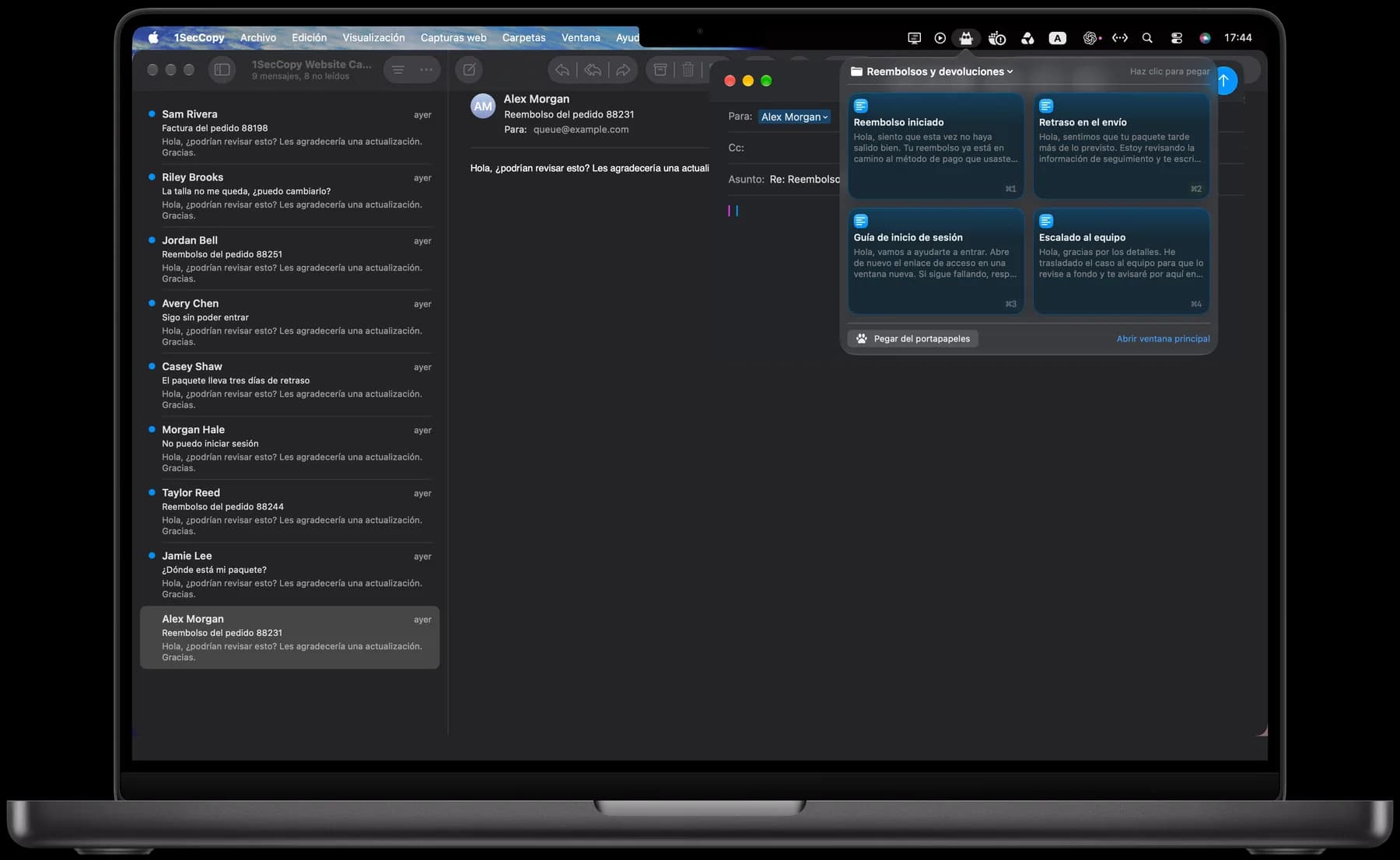Click the 1SecCopy cat icon in menu bar

pos(965,37)
